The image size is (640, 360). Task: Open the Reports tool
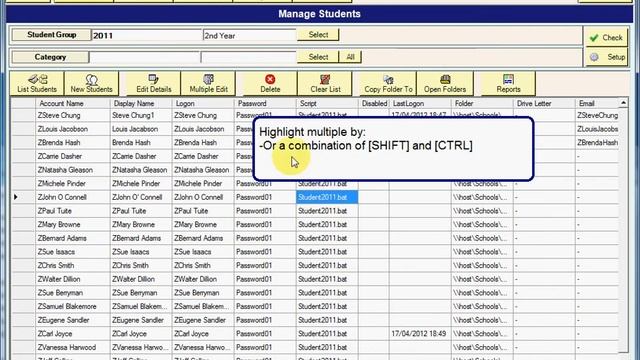(x=508, y=83)
